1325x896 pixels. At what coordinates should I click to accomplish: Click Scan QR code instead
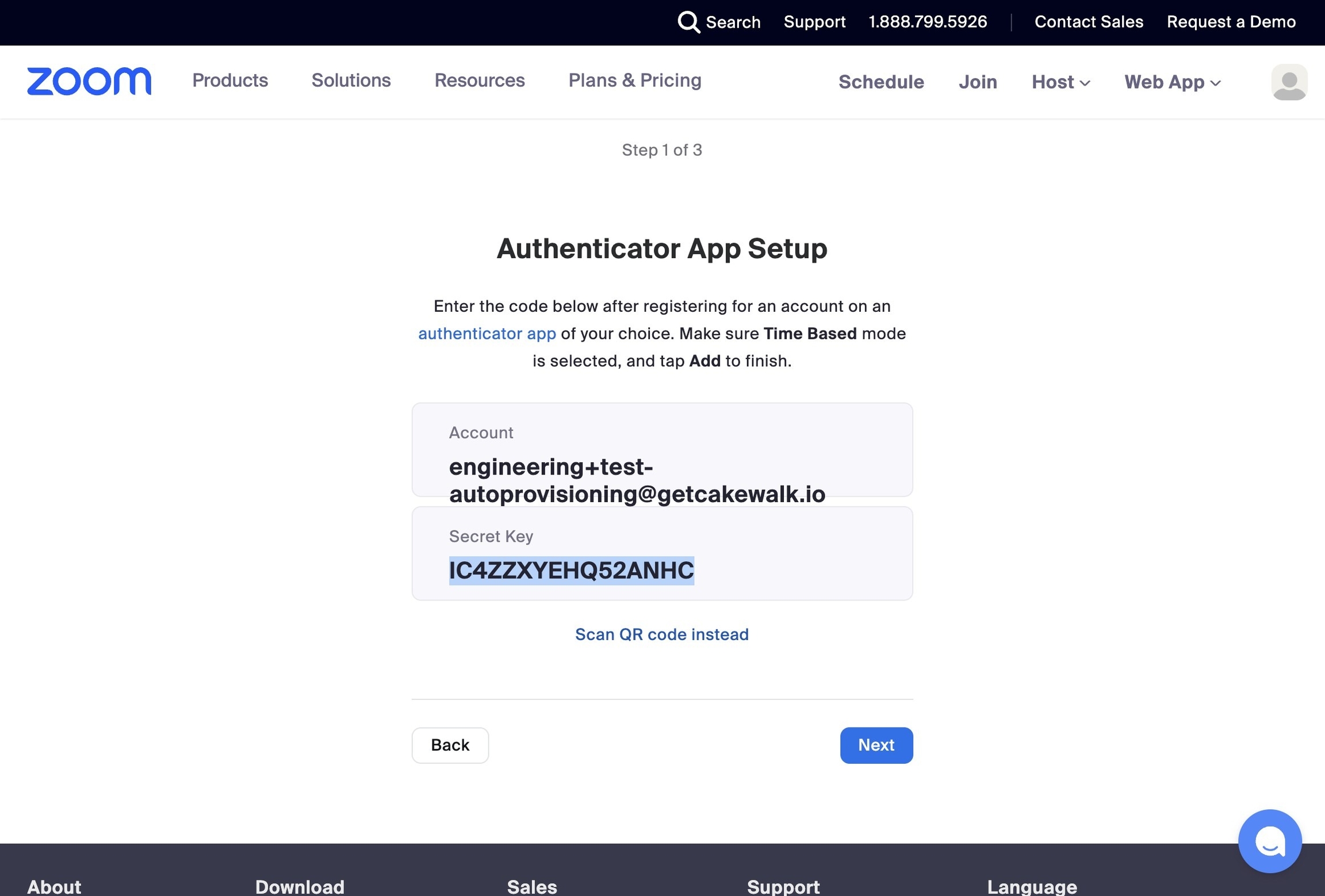[662, 634]
